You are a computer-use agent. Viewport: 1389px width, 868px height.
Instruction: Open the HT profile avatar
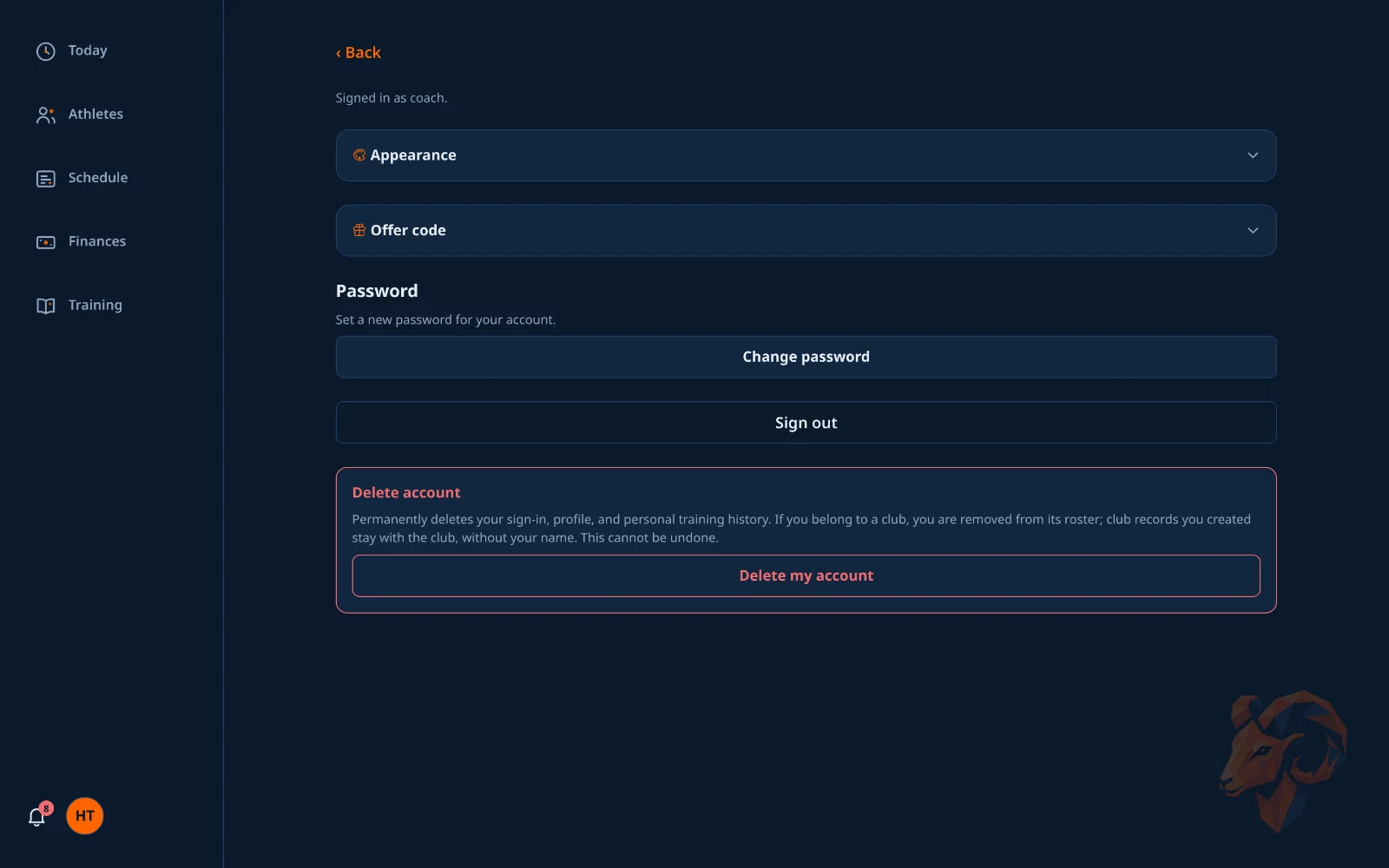85,816
